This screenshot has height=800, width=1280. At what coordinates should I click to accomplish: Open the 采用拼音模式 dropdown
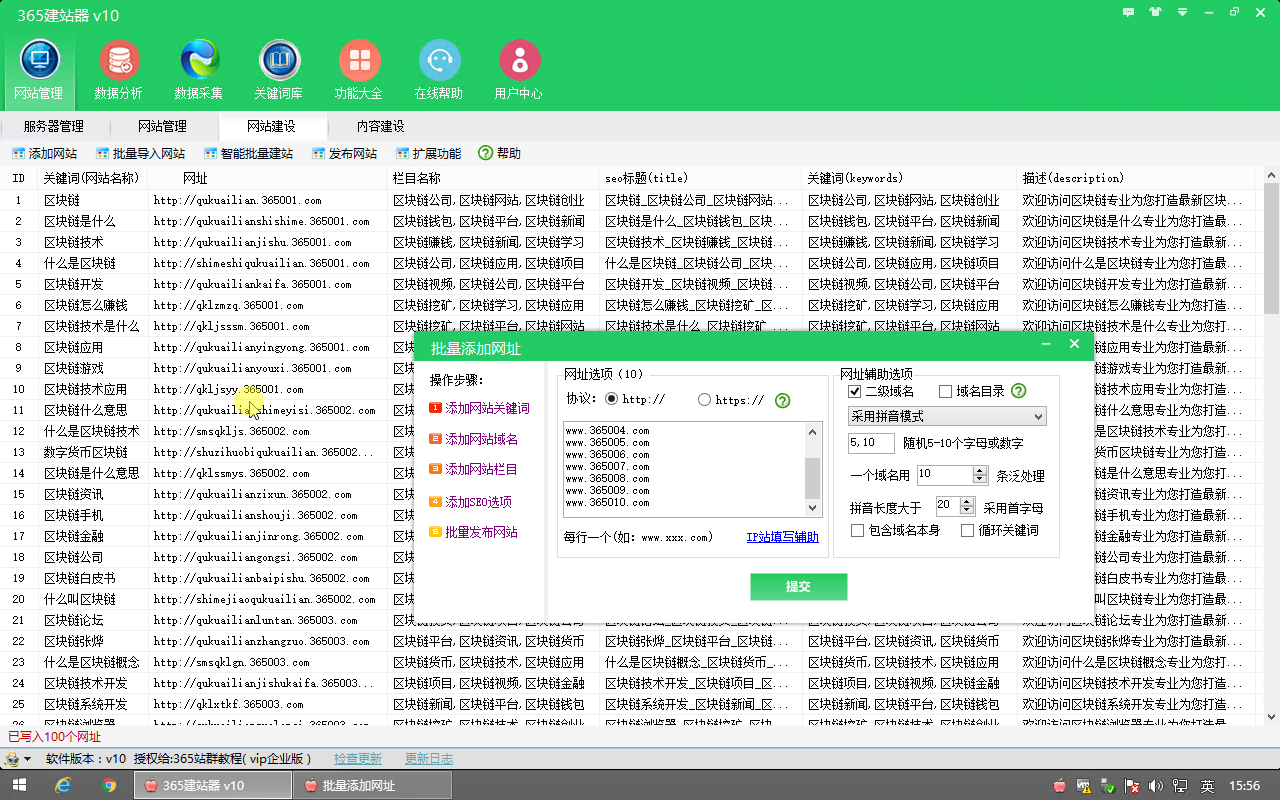(946, 416)
